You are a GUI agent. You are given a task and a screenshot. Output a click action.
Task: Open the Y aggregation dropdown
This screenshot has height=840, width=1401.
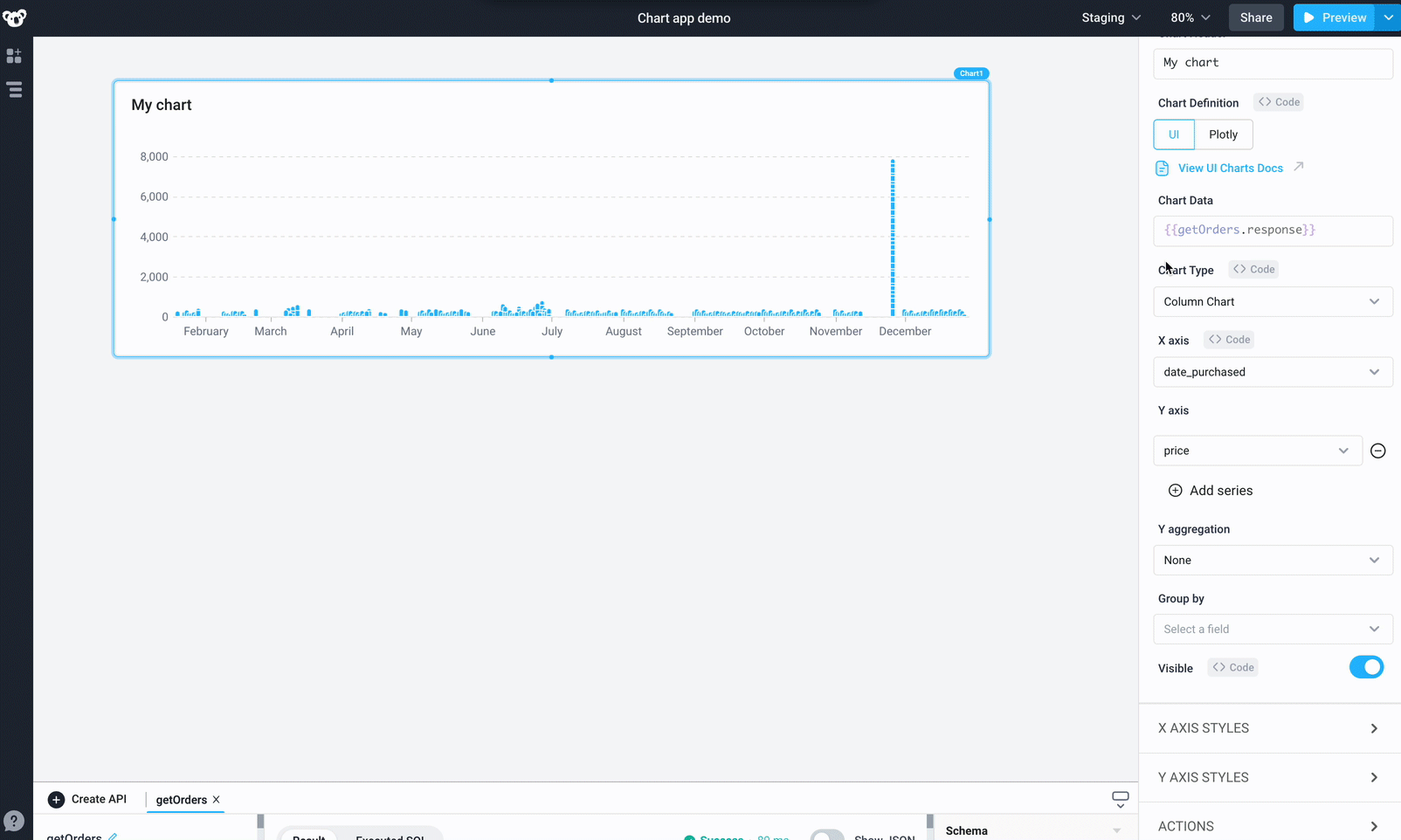[1272, 560]
